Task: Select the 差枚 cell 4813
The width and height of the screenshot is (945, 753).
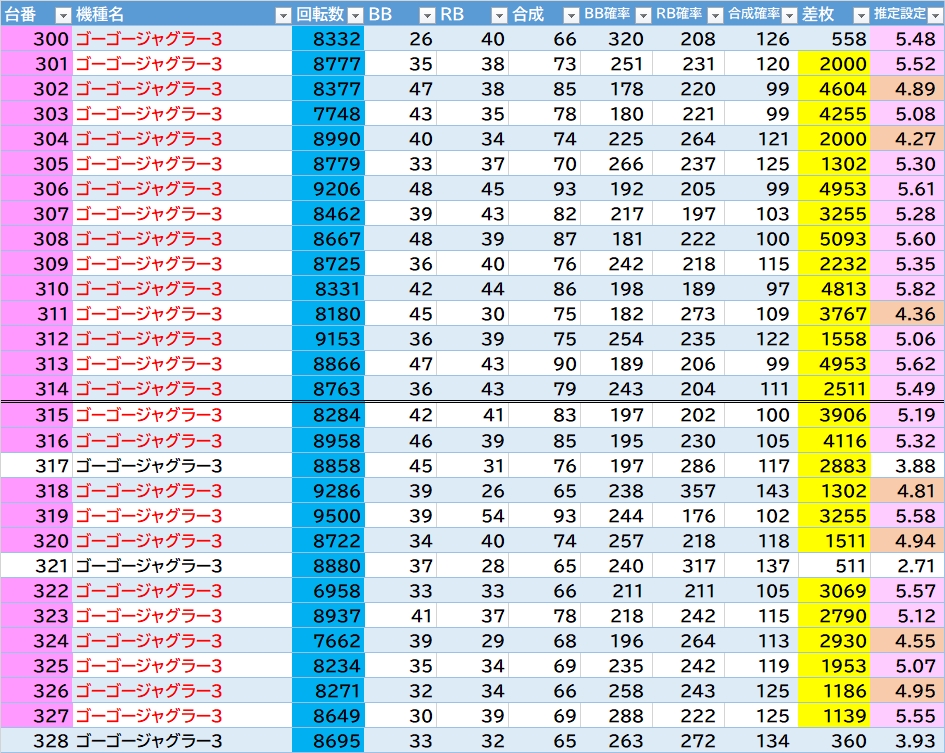Action: tap(834, 289)
